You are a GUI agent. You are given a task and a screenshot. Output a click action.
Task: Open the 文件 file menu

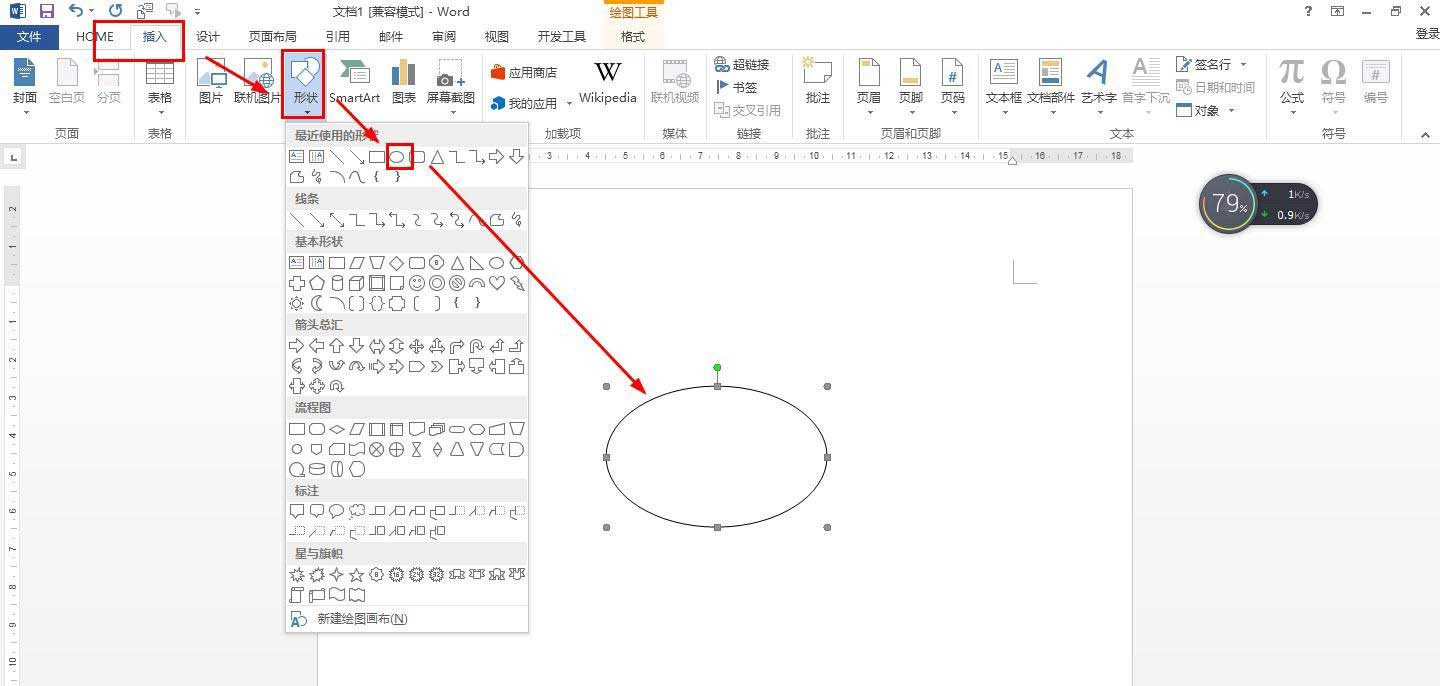(29, 37)
